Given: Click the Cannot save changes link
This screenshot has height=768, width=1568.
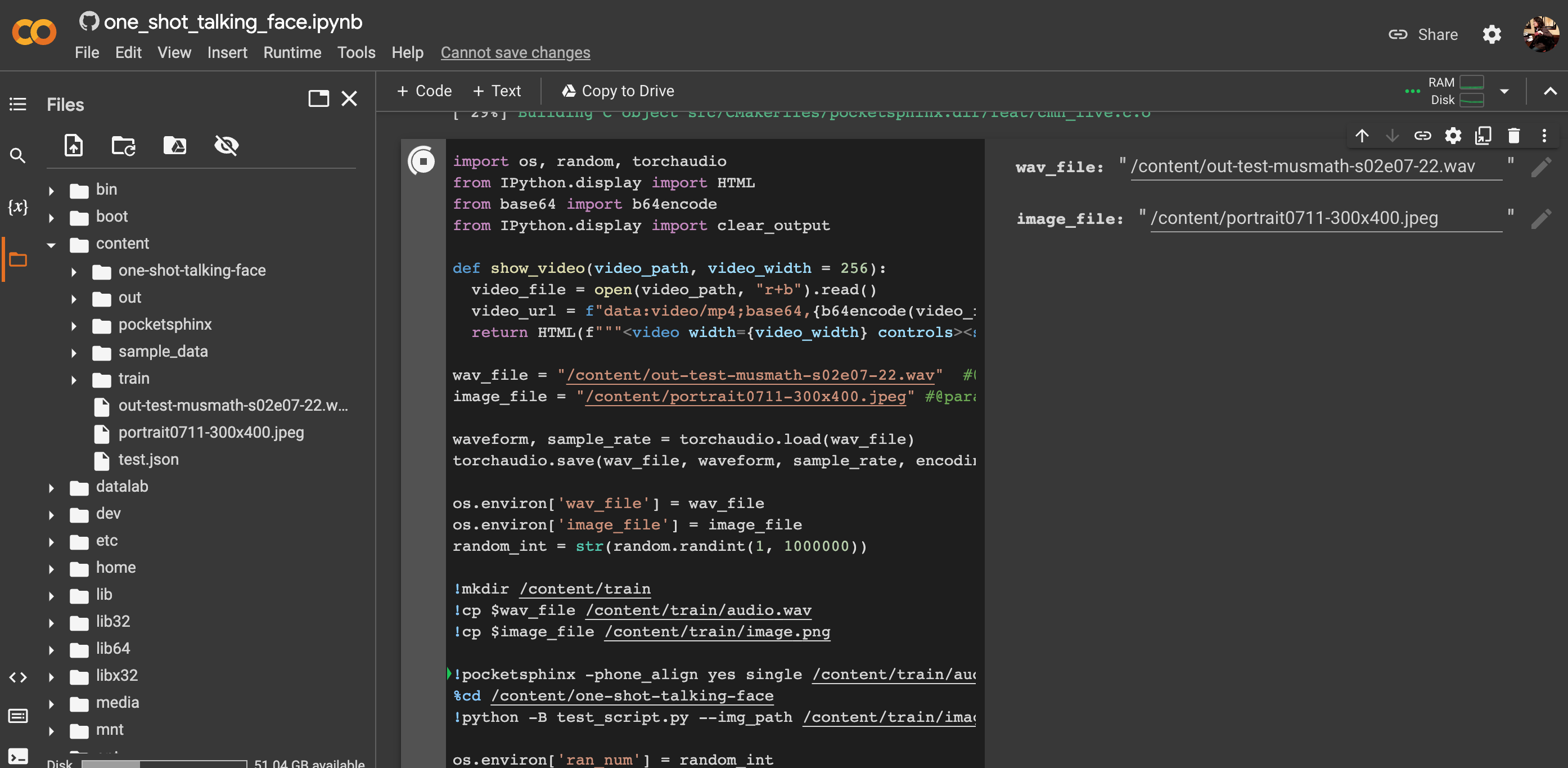Looking at the screenshot, I should coord(515,52).
